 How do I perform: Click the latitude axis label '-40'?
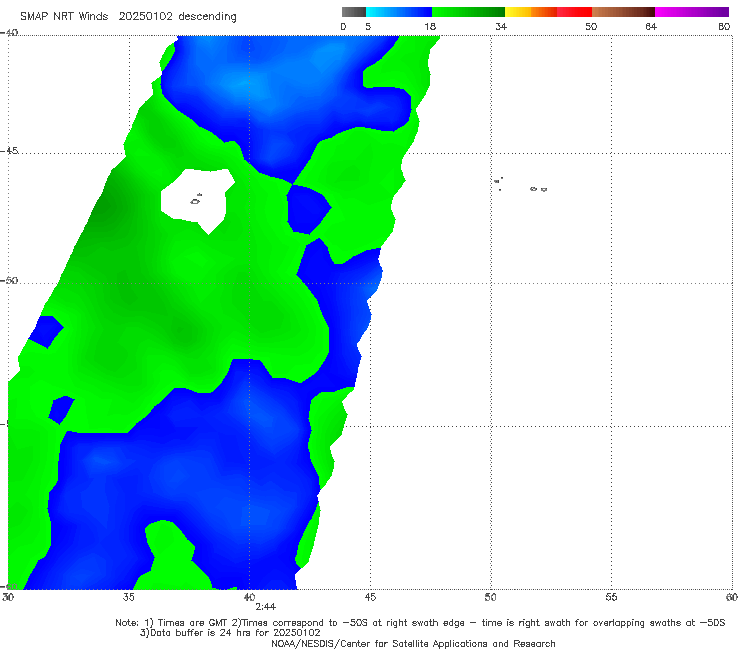9,33
